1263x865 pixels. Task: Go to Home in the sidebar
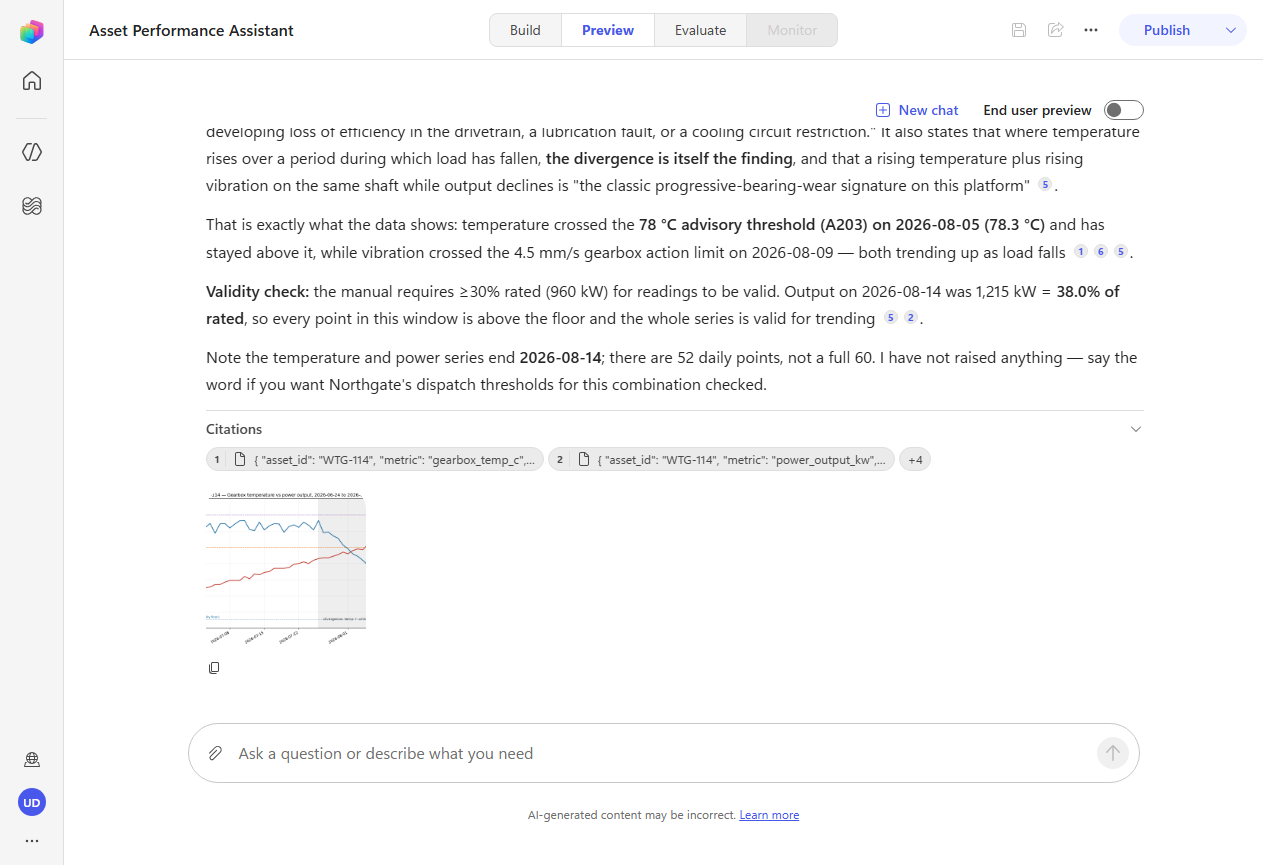[32, 81]
